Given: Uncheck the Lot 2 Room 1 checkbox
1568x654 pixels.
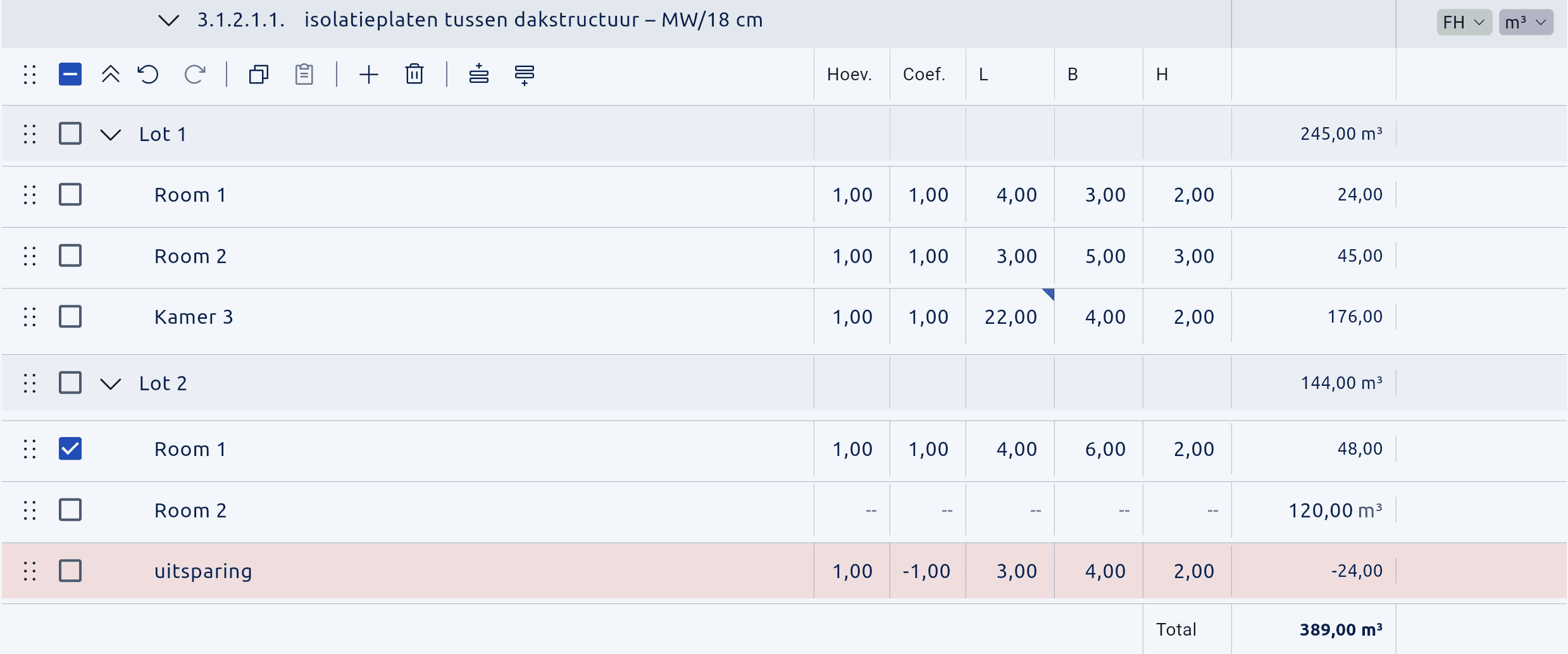Looking at the screenshot, I should pyautogui.click(x=70, y=449).
